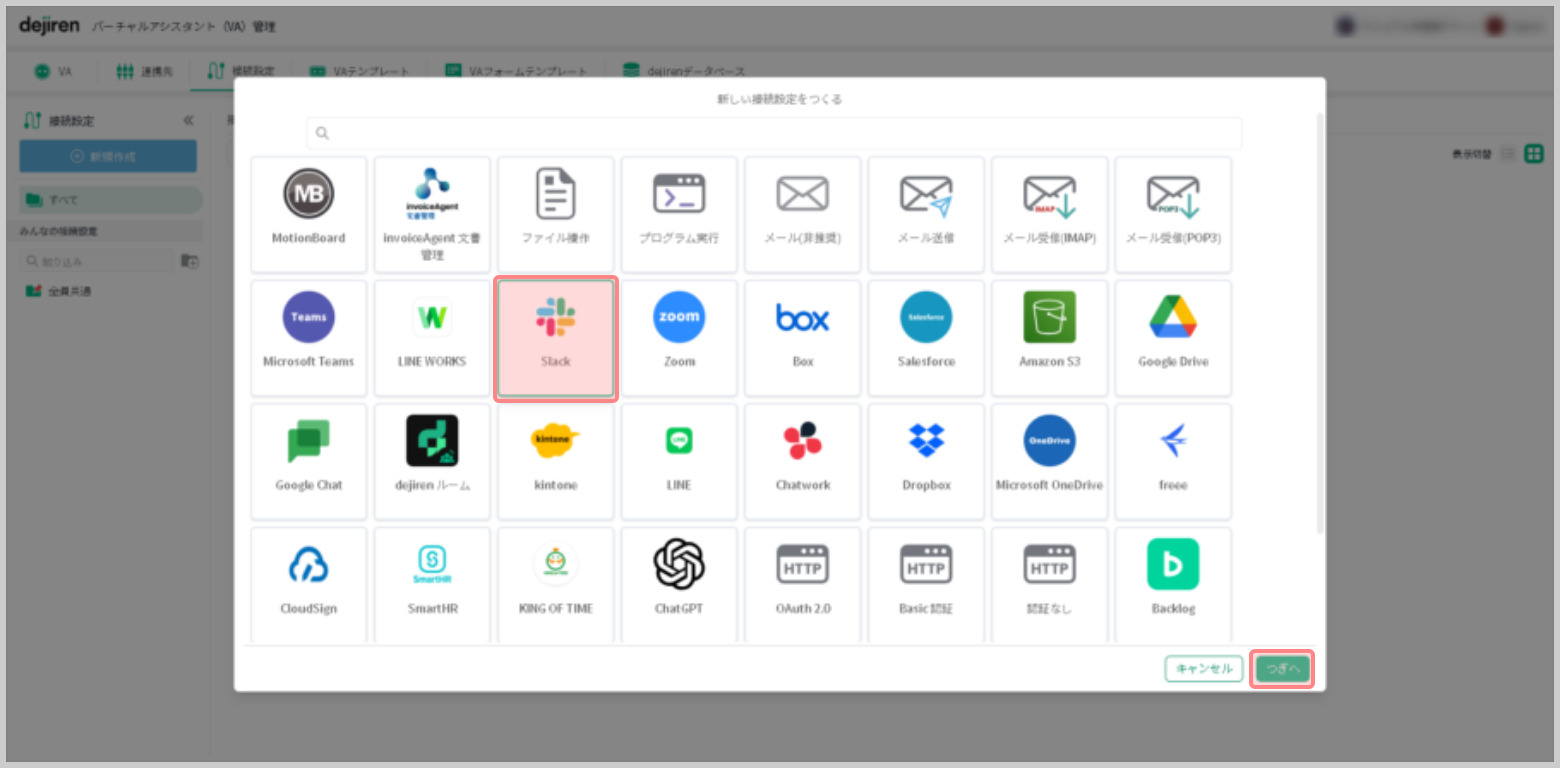This screenshot has height=768, width=1560.
Task: Select メール受信(IMAP) connector
Action: pyautogui.click(x=1049, y=214)
